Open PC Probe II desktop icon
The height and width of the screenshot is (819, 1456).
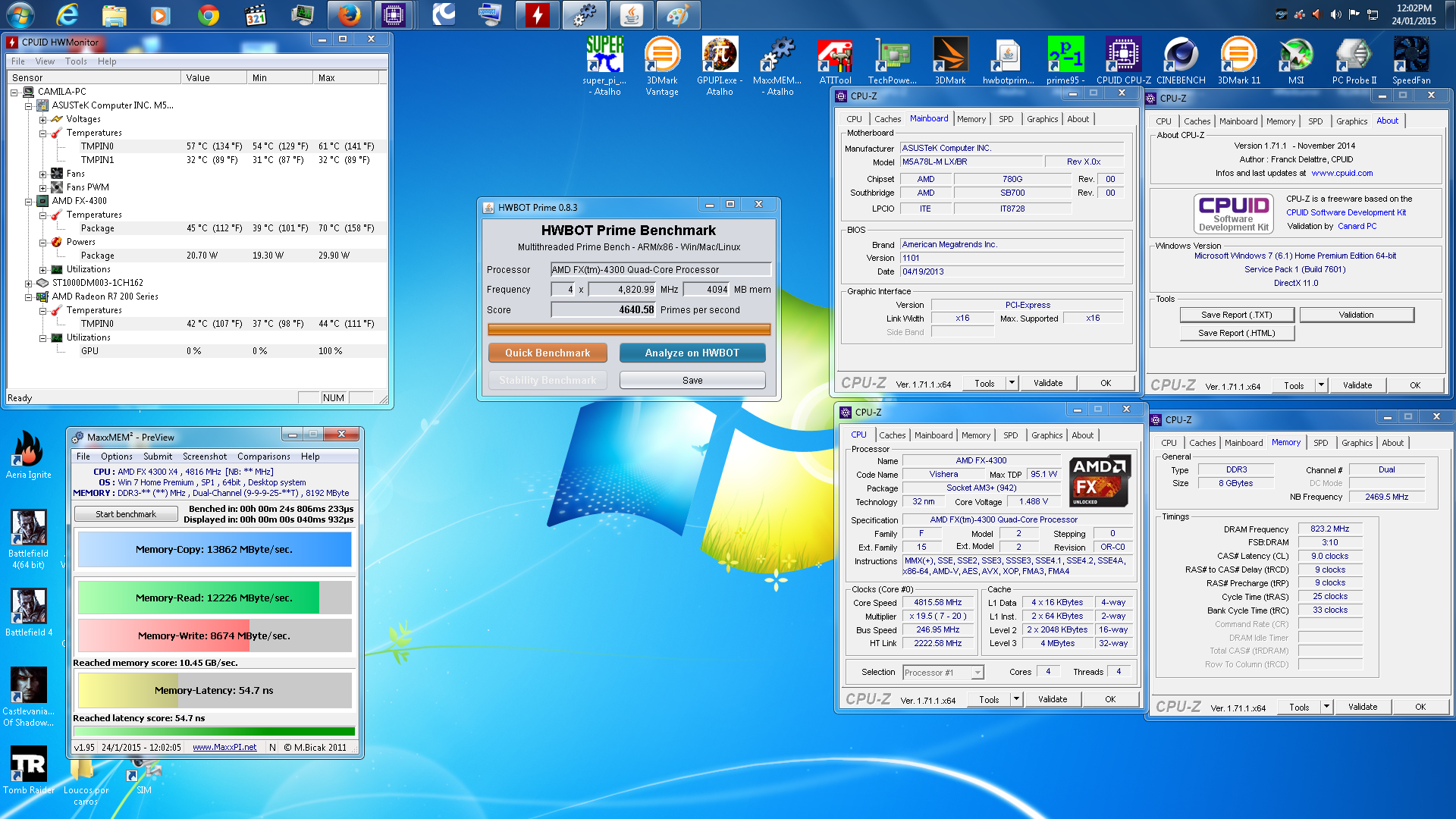tap(1354, 61)
